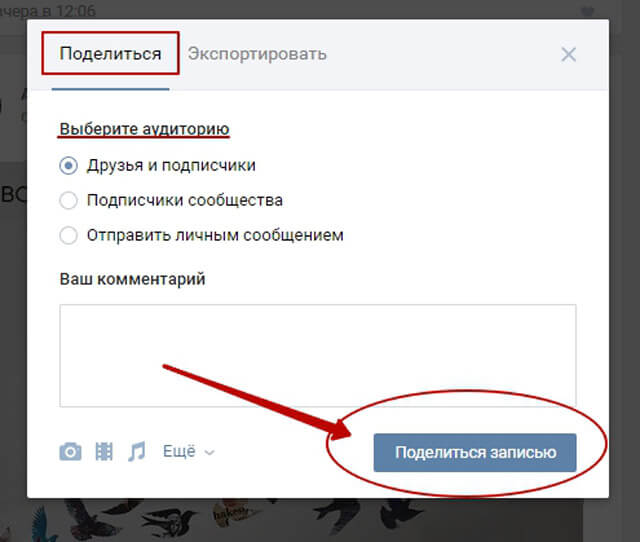
Task: Expand the chevron arrow beside 'Ещё'
Action: 209,453
